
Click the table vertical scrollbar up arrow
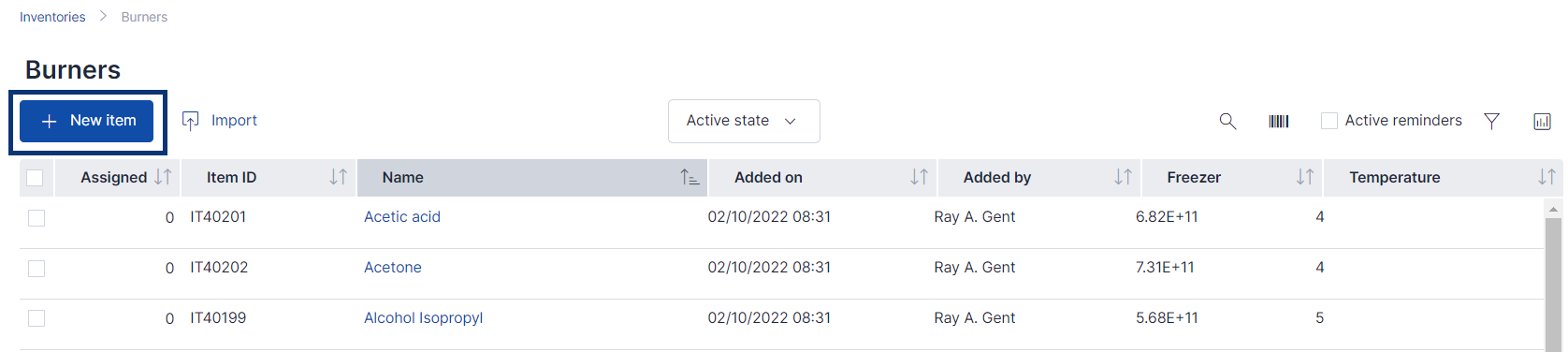[x=1553, y=209]
